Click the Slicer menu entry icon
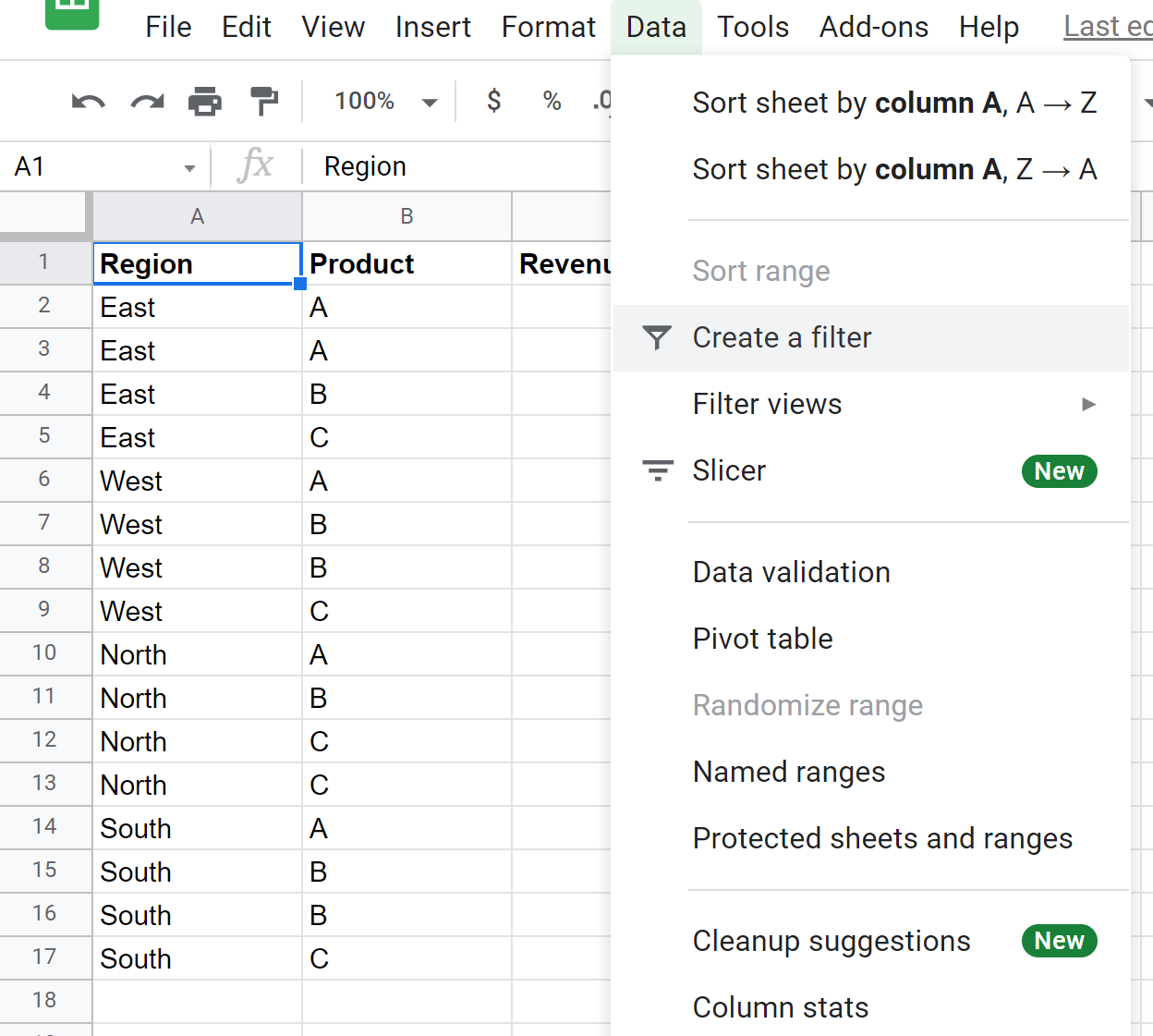Viewport: 1153px width, 1036px height. click(x=657, y=471)
